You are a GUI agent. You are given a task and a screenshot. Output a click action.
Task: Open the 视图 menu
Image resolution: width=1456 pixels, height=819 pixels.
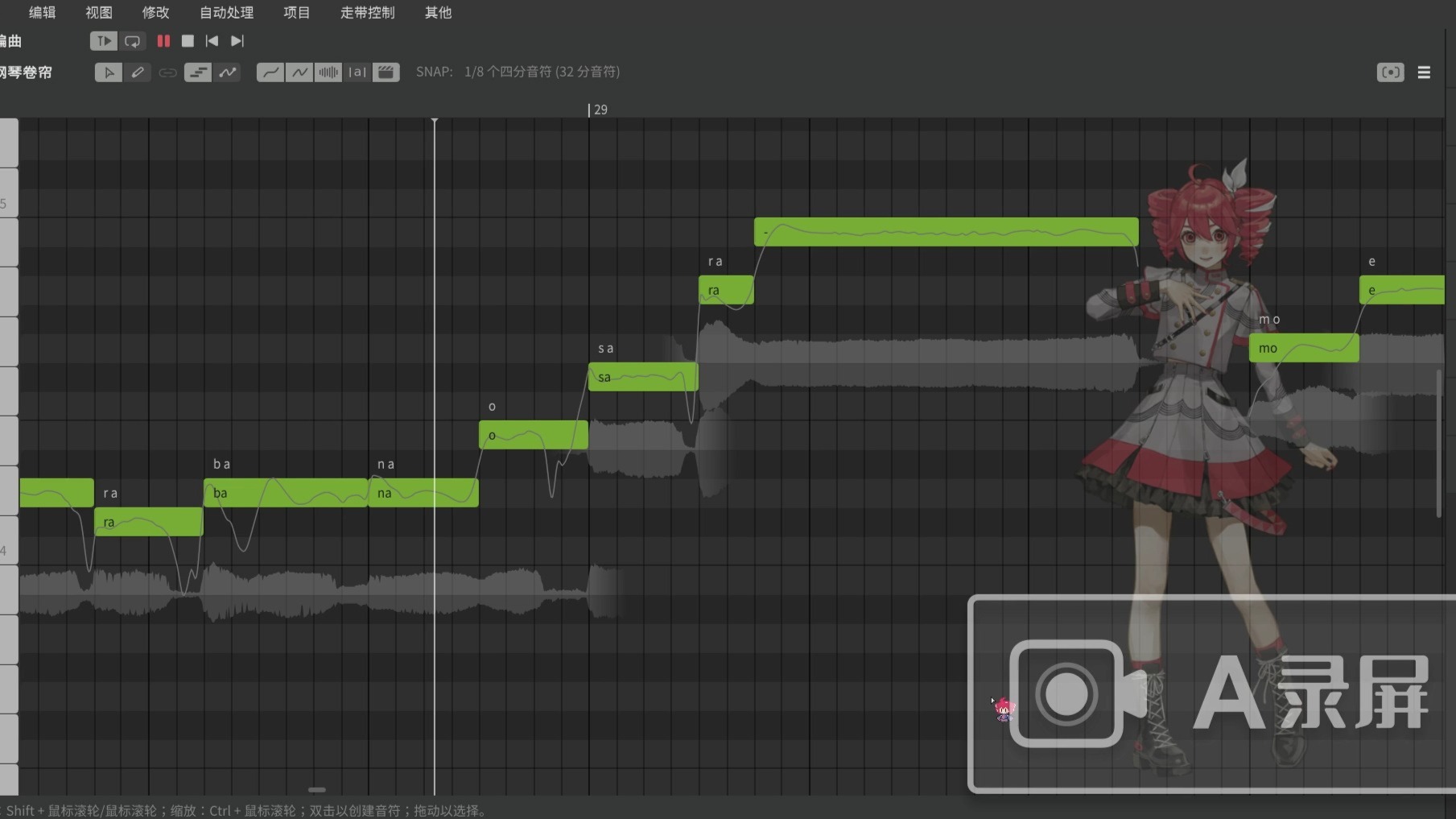(x=99, y=12)
